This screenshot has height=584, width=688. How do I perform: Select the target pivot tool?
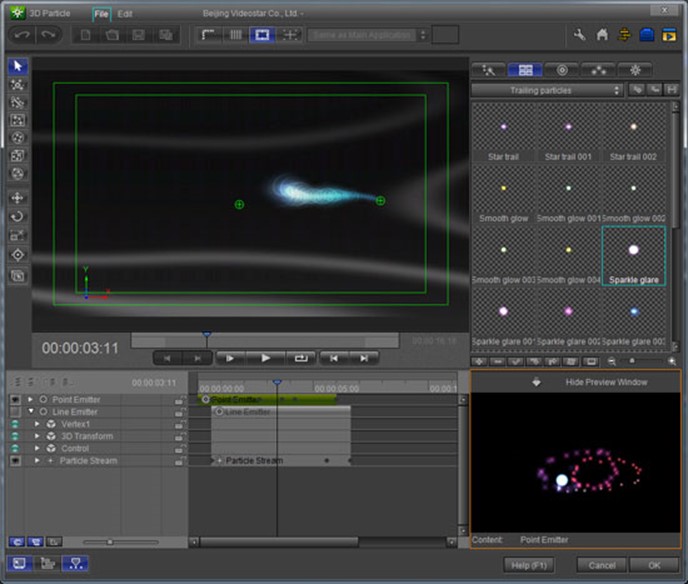click(18, 255)
